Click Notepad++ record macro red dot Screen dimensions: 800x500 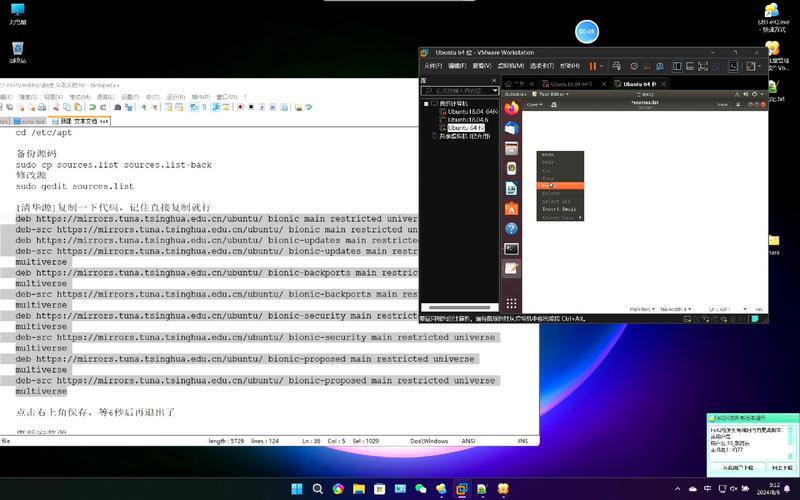(x=240, y=107)
